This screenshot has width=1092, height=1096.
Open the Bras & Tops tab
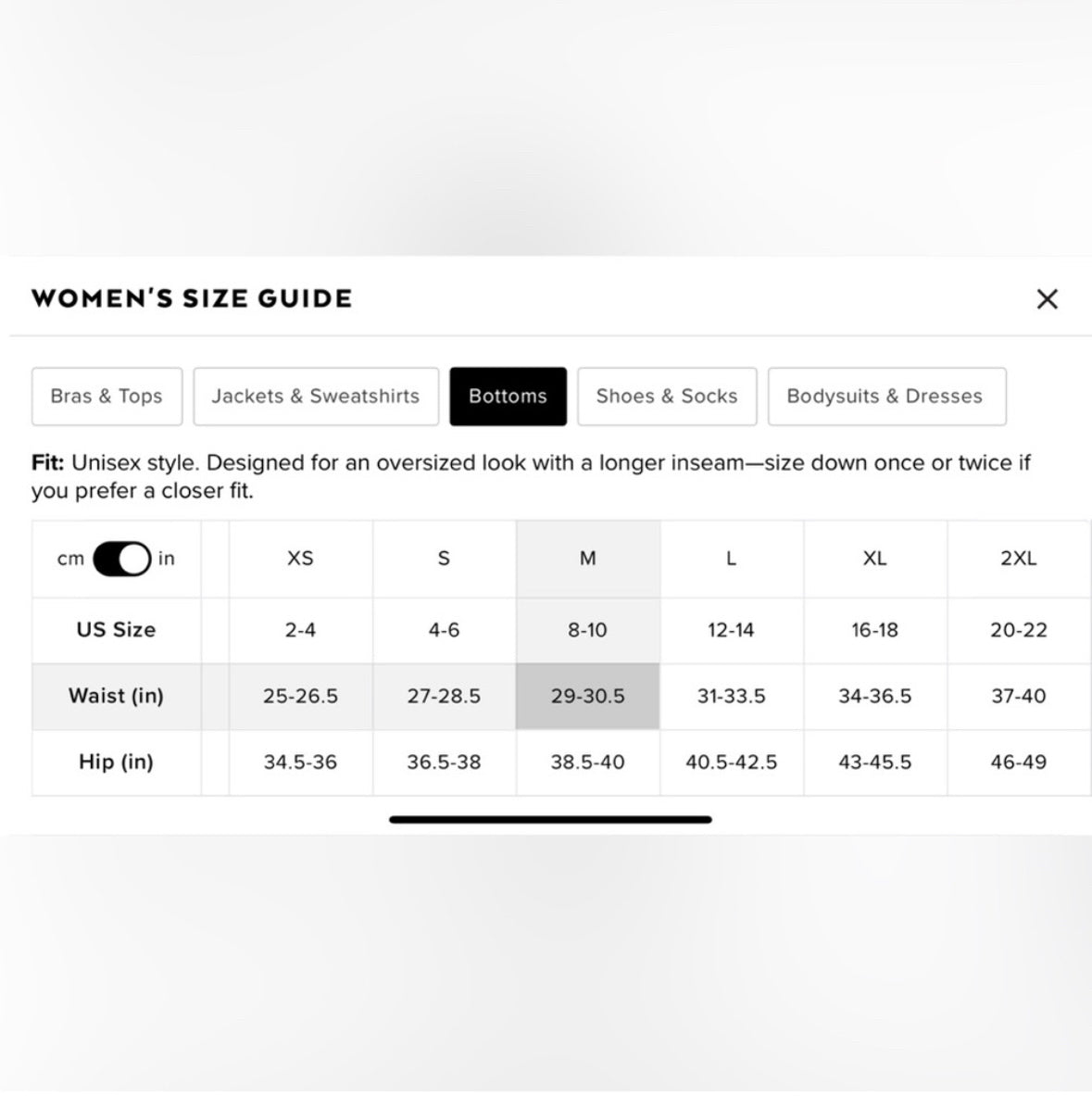click(x=107, y=397)
